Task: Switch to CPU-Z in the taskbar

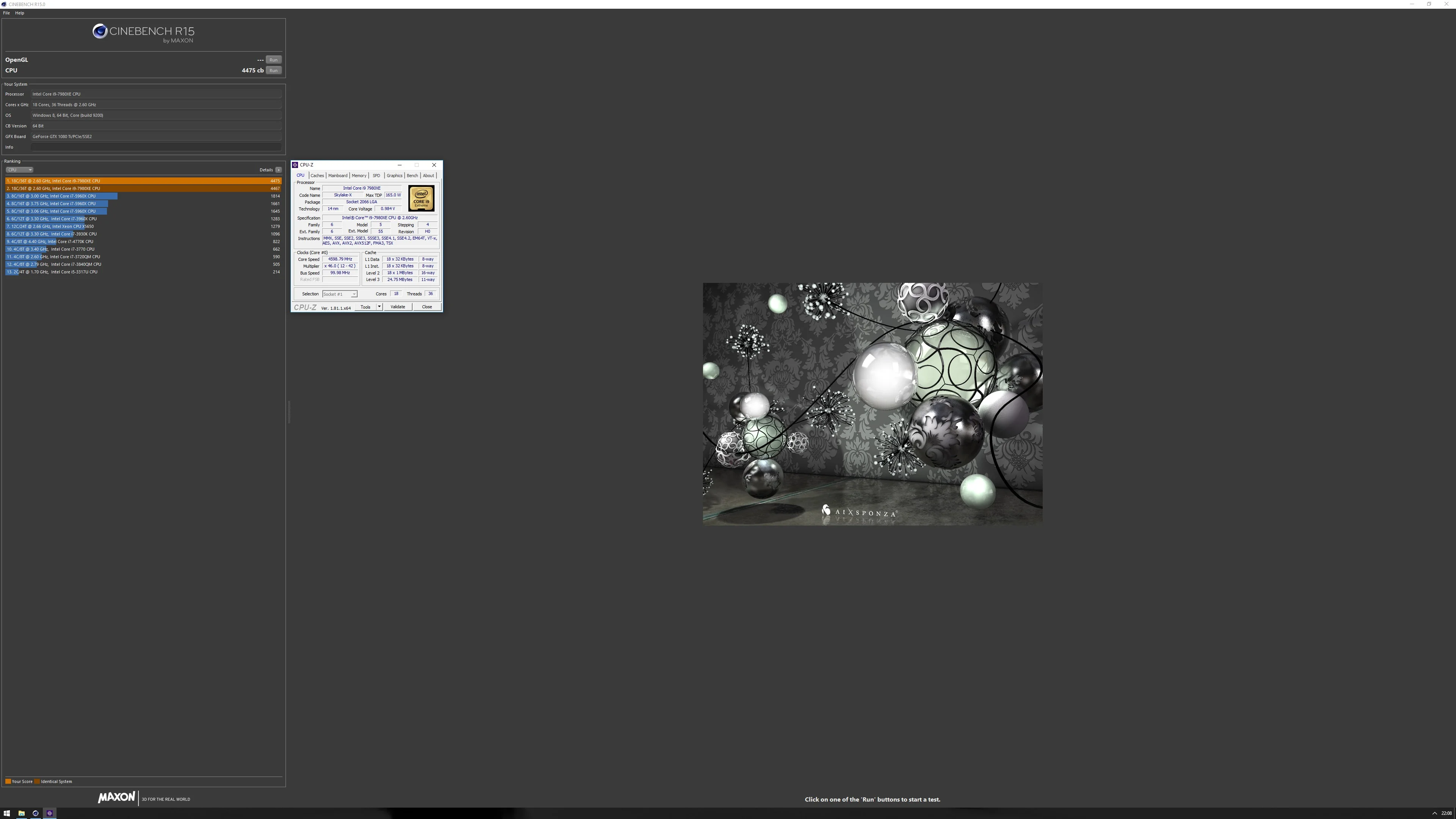Action: (x=50, y=813)
